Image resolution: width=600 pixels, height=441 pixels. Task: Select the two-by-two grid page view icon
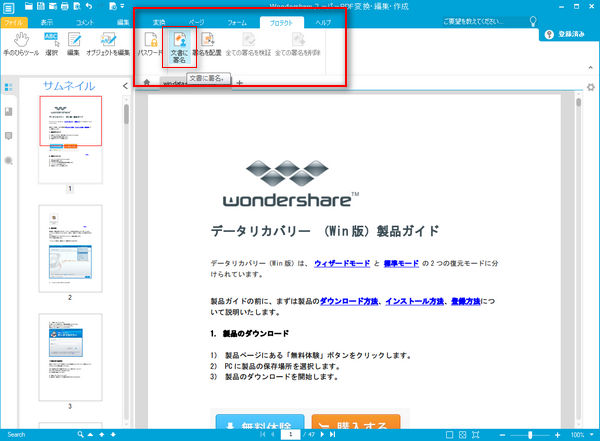(462, 434)
